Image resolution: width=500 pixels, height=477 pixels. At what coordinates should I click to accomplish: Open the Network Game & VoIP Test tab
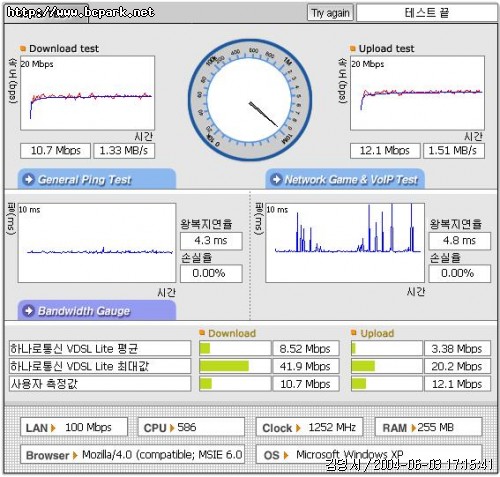coord(345,179)
